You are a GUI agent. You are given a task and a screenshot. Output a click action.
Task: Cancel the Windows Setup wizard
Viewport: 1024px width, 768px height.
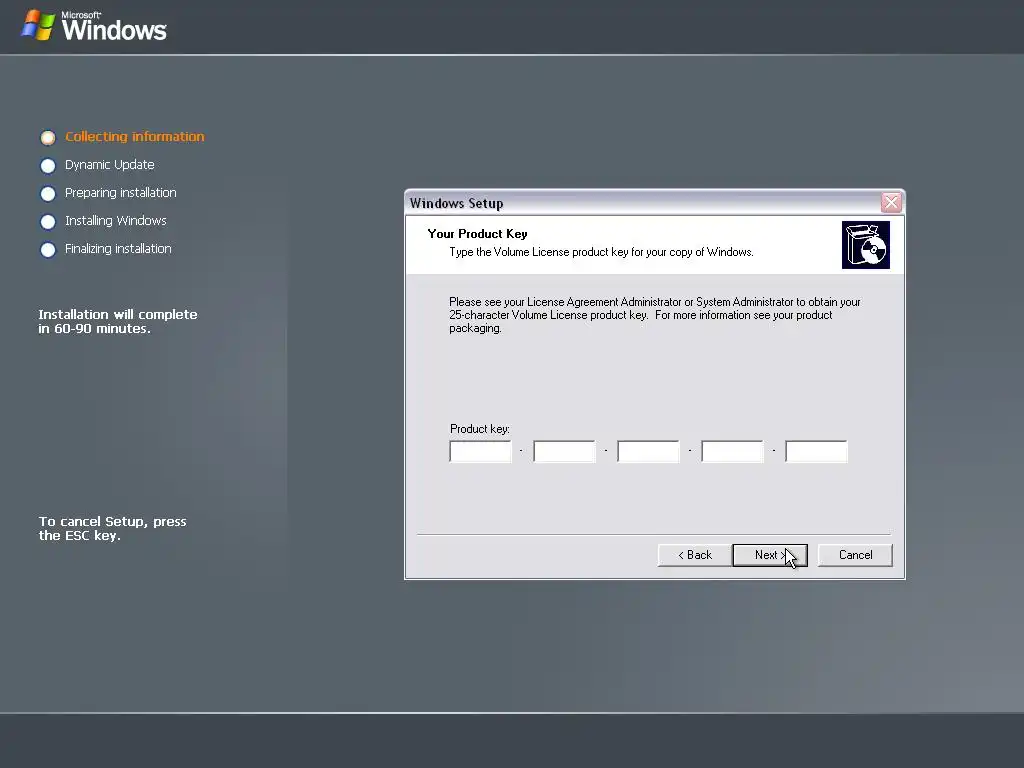click(855, 555)
